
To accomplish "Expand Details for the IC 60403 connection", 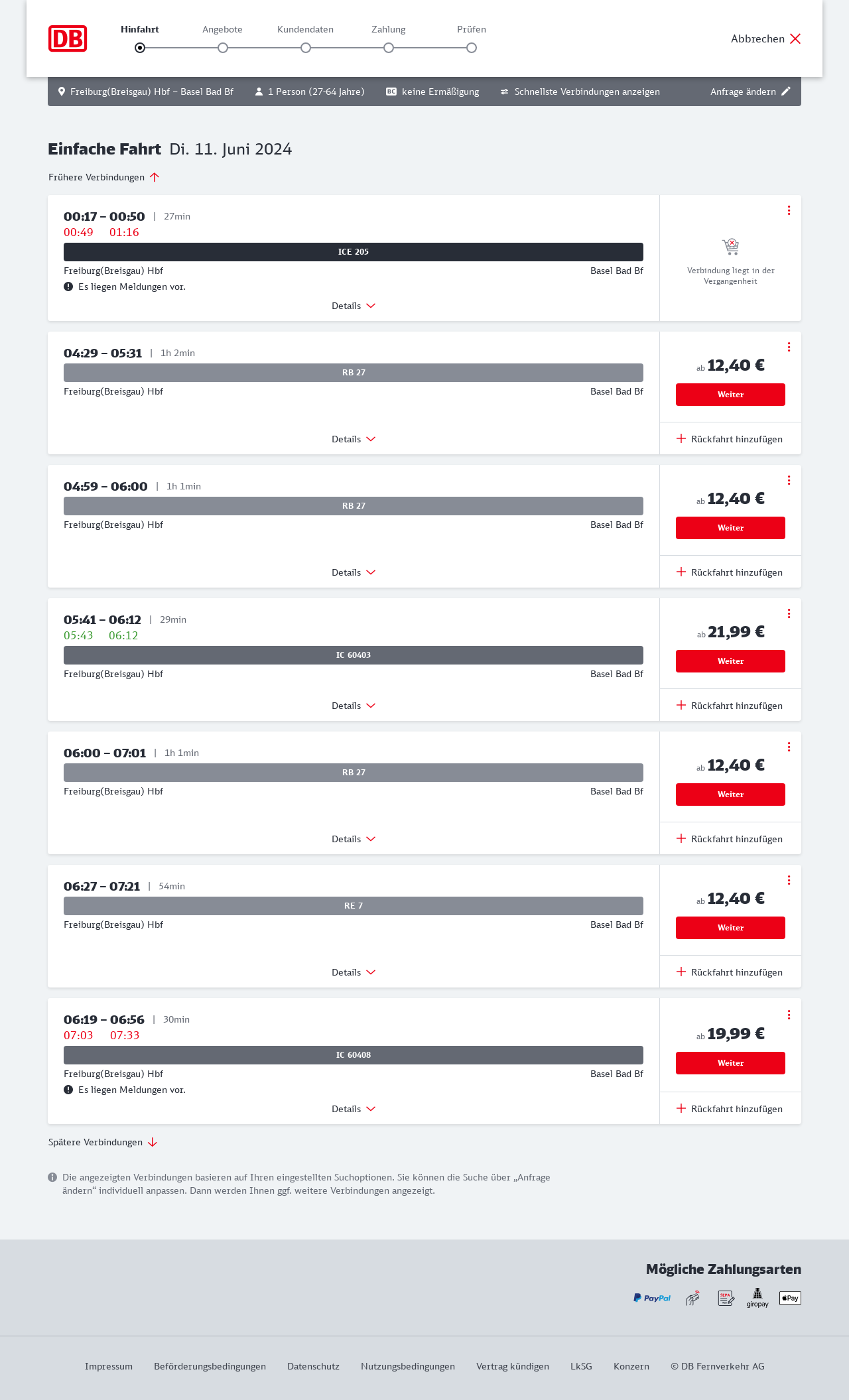I will [x=354, y=706].
